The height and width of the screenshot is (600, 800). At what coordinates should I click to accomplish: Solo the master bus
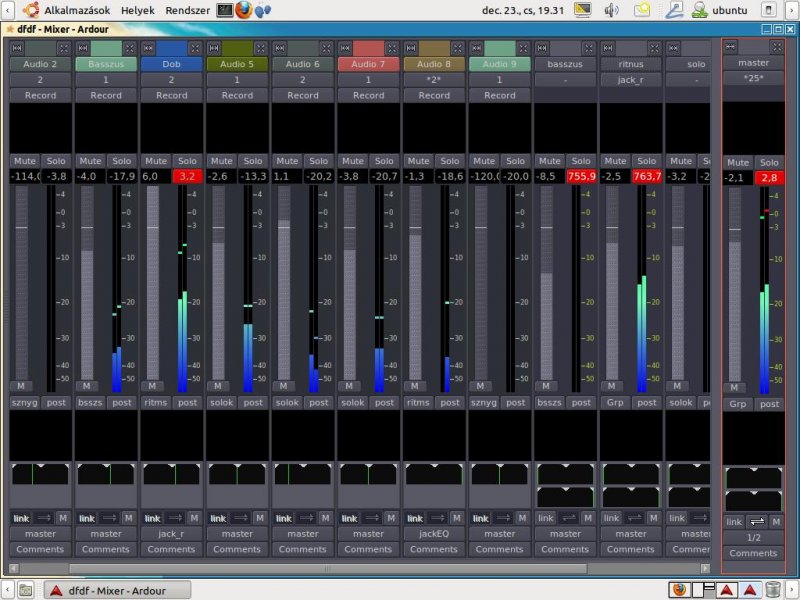[x=769, y=162]
